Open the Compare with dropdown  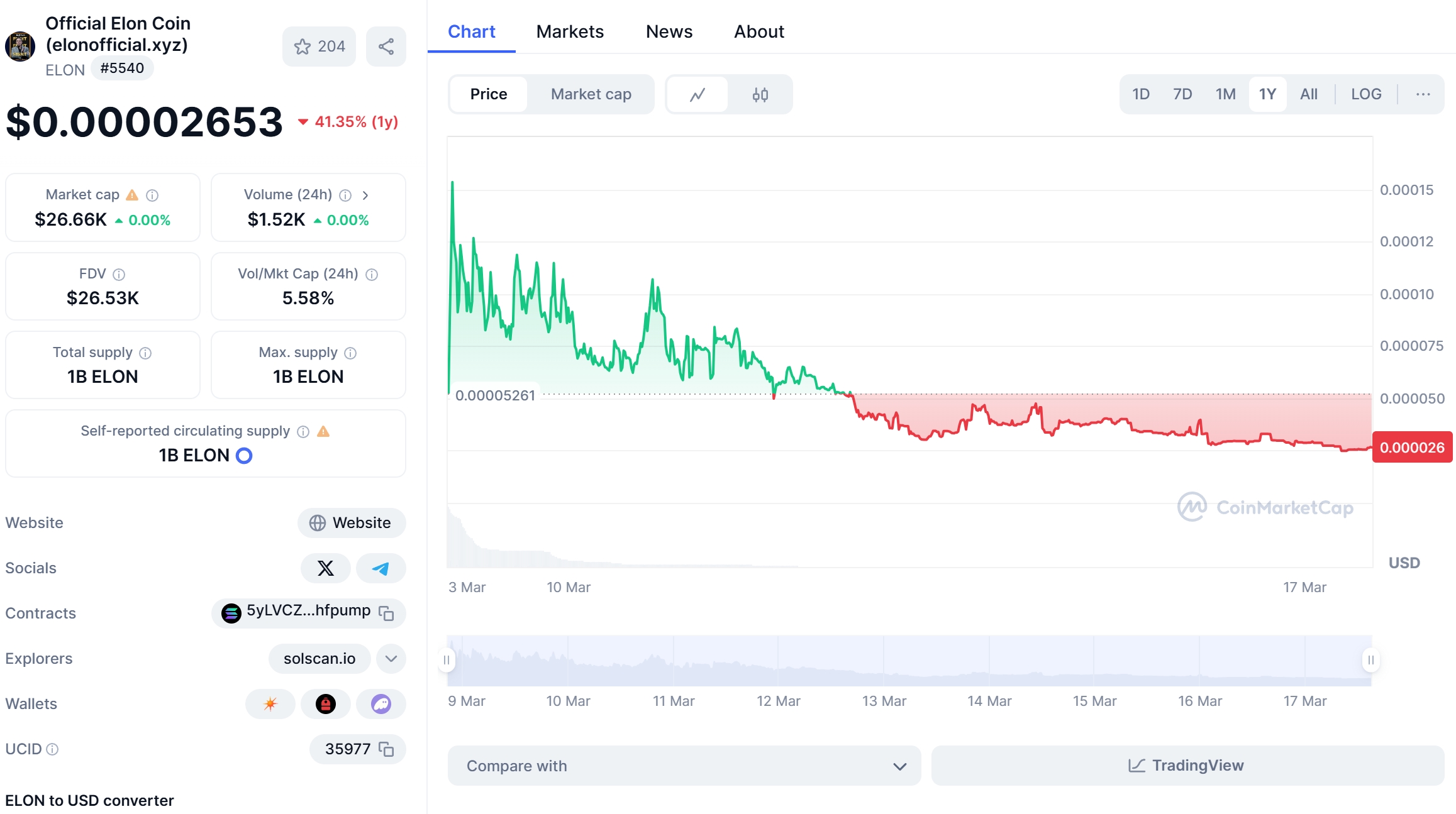[684, 766]
